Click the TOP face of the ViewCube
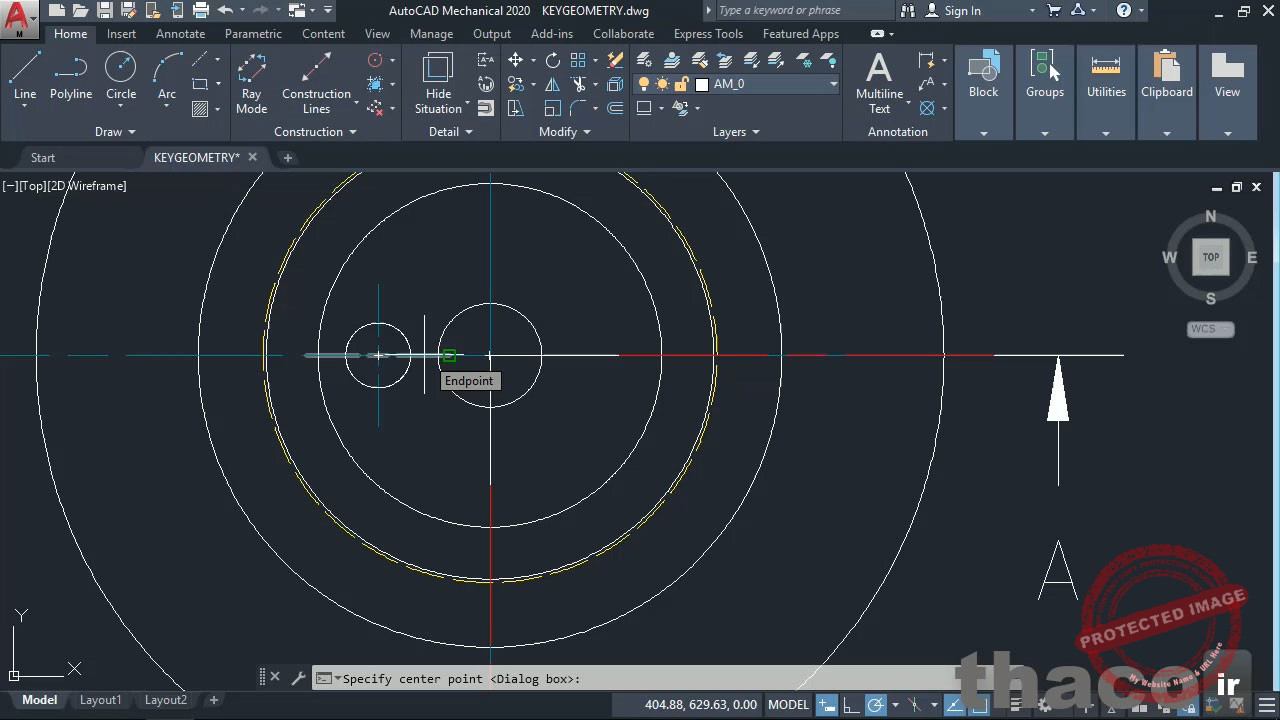Image resolution: width=1280 pixels, height=720 pixels. point(1211,257)
